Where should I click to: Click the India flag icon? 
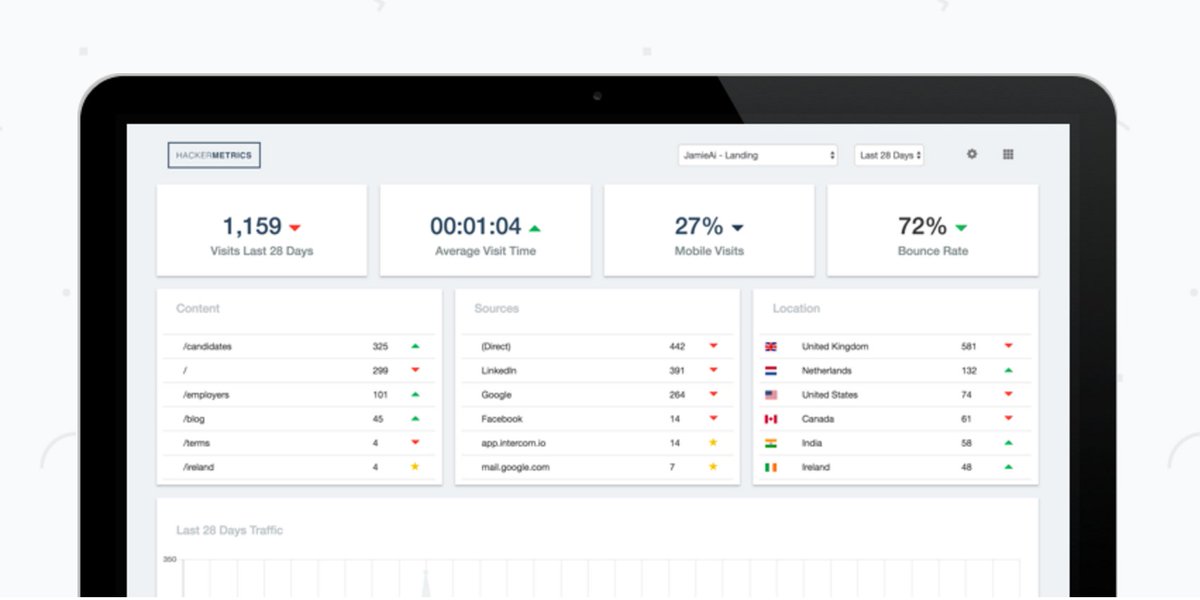pyautogui.click(x=771, y=442)
